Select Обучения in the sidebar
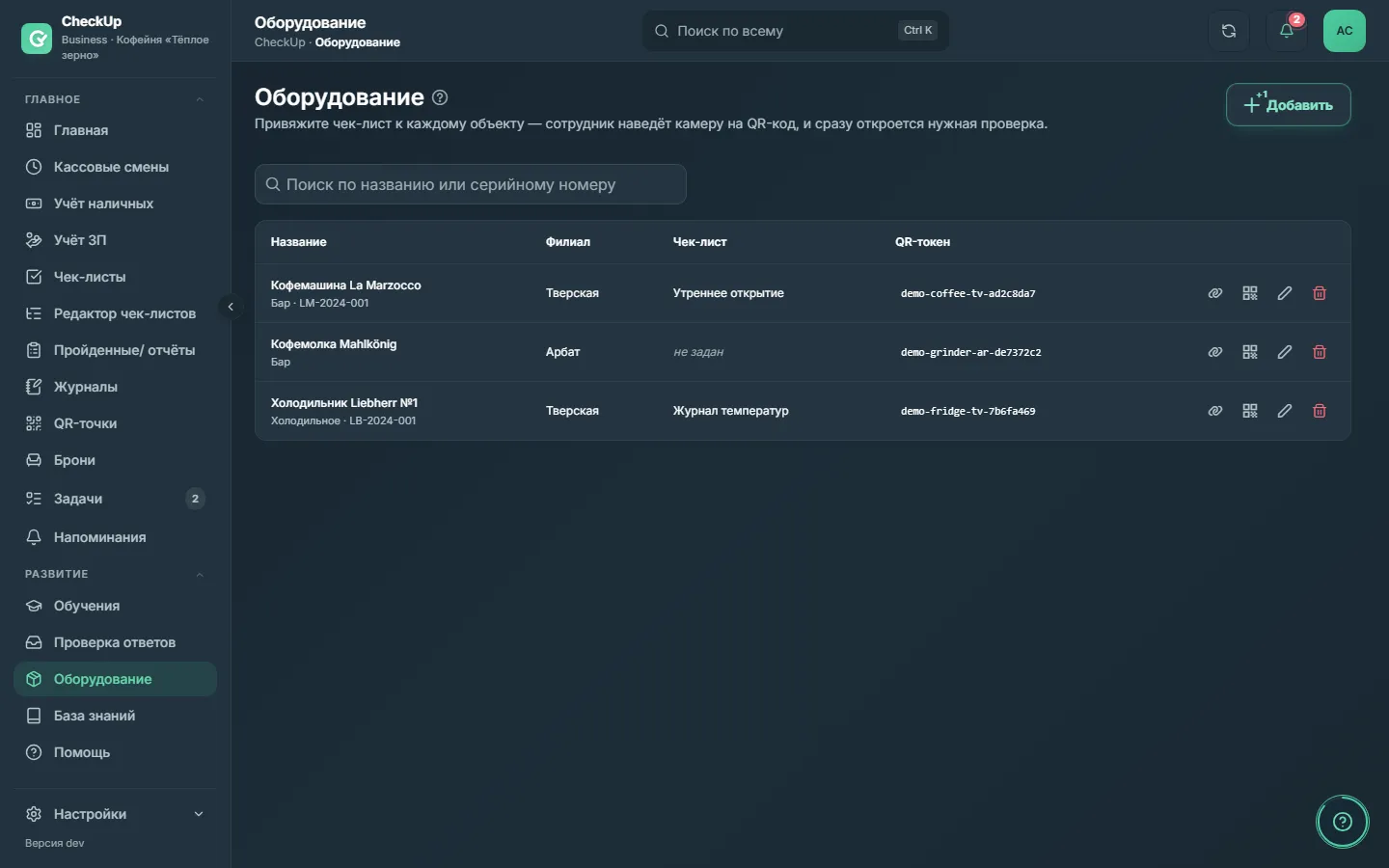1389x868 pixels. 116,606
